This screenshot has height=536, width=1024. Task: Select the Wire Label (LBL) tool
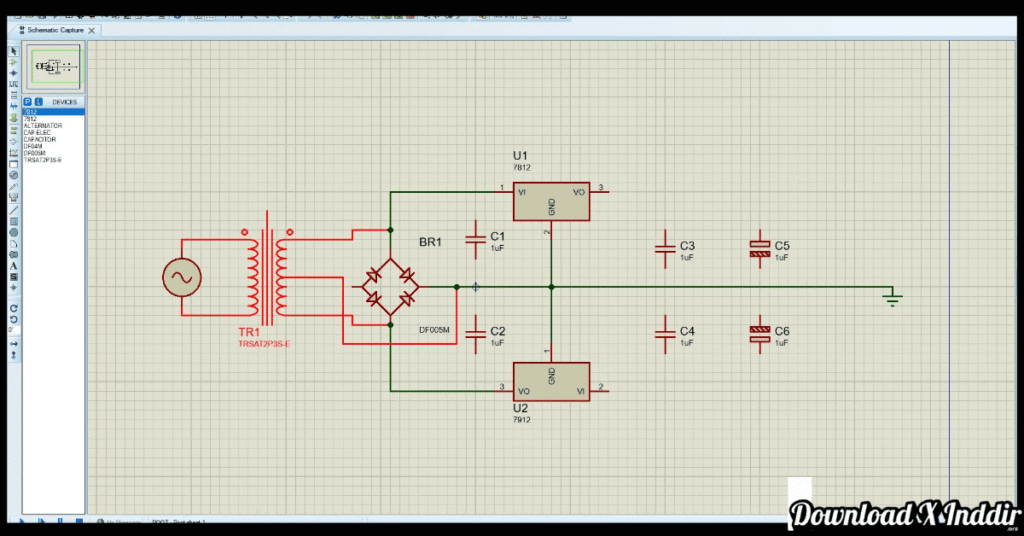click(x=14, y=85)
